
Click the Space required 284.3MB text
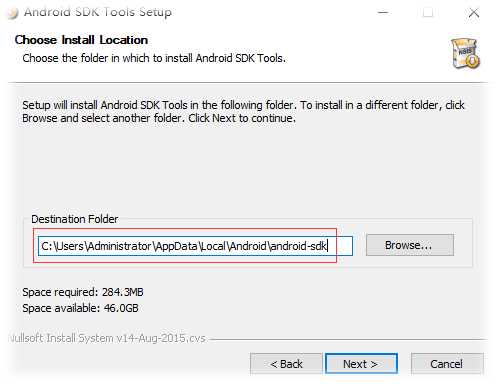[x=83, y=292]
